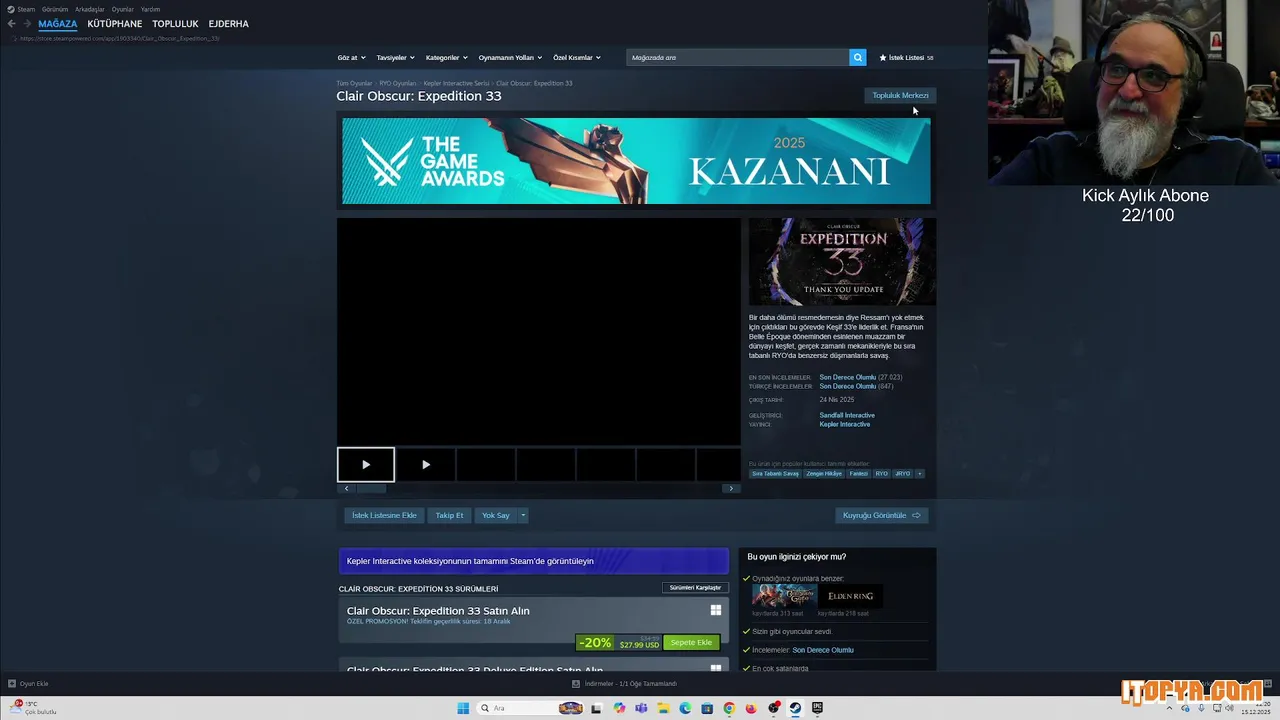Click the Oyun Ekle plus icon
The width and height of the screenshot is (1280, 720).
click(12, 684)
